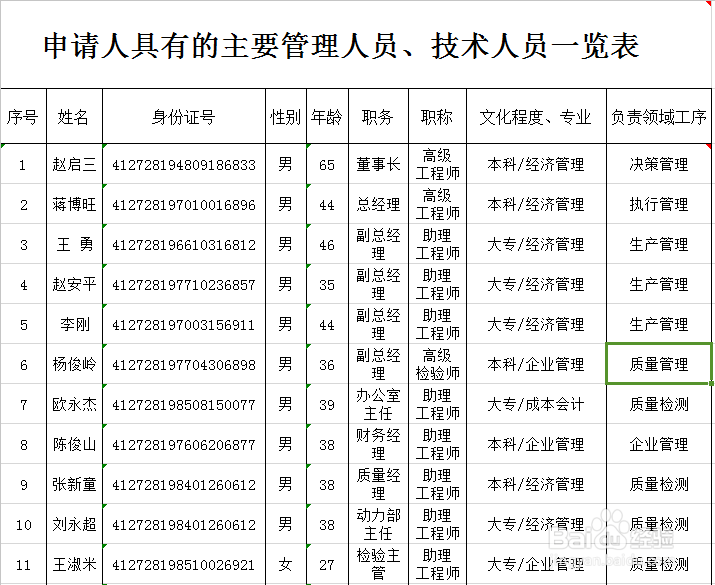Select the name cell 王 勇
This screenshot has height=585, width=715.
click(x=74, y=244)
